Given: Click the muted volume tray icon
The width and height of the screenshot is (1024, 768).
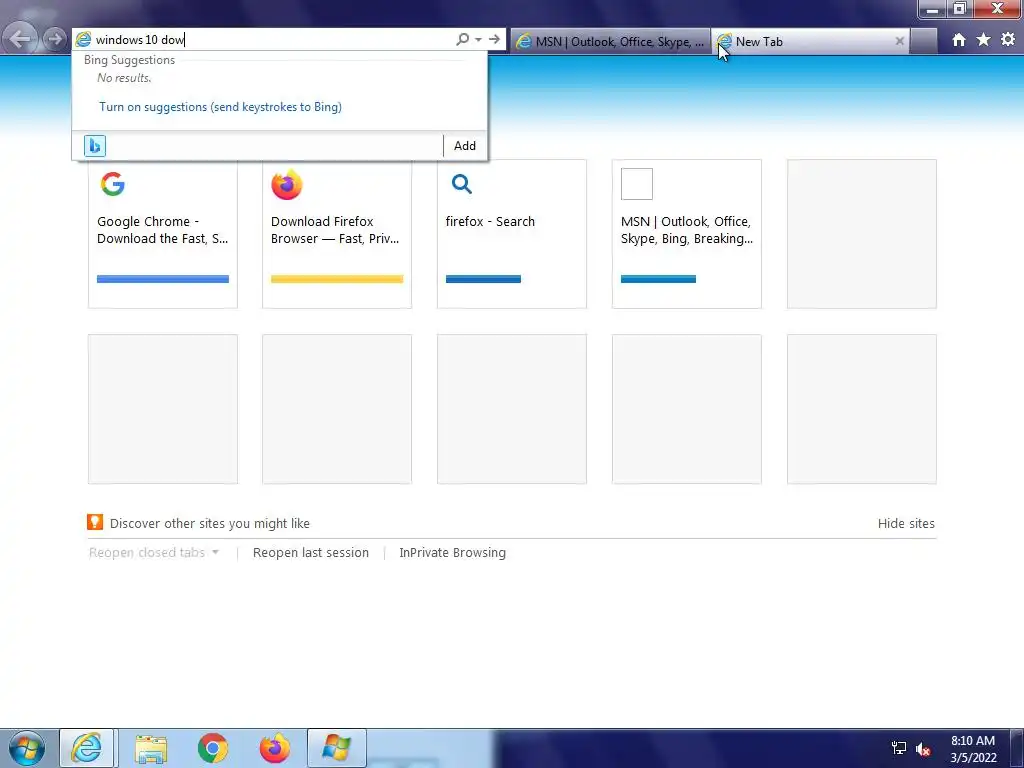Looking at the screenshot, I should tap(923, 749).
